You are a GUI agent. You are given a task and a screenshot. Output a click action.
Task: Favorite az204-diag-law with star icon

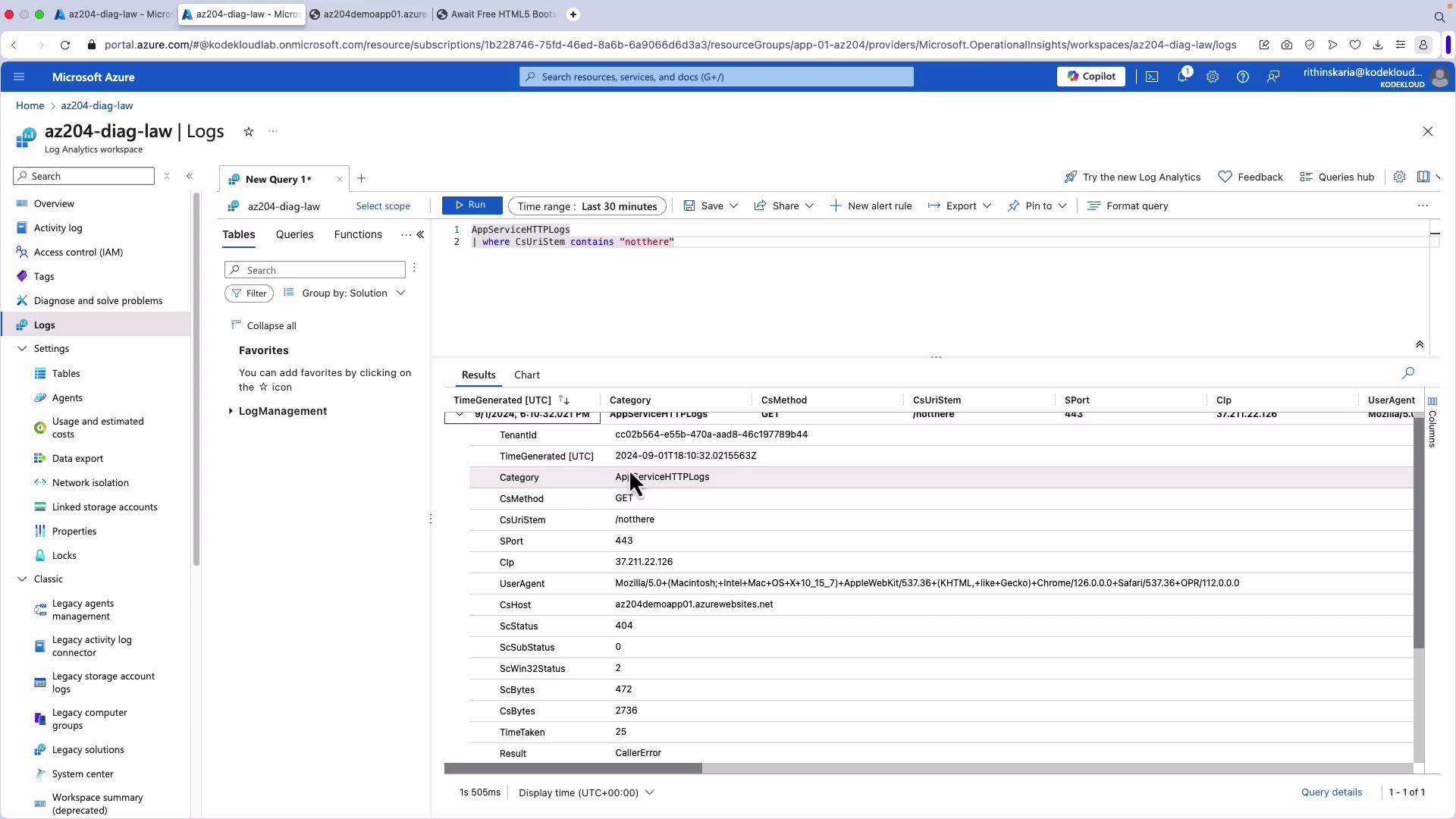pos(248,132)
